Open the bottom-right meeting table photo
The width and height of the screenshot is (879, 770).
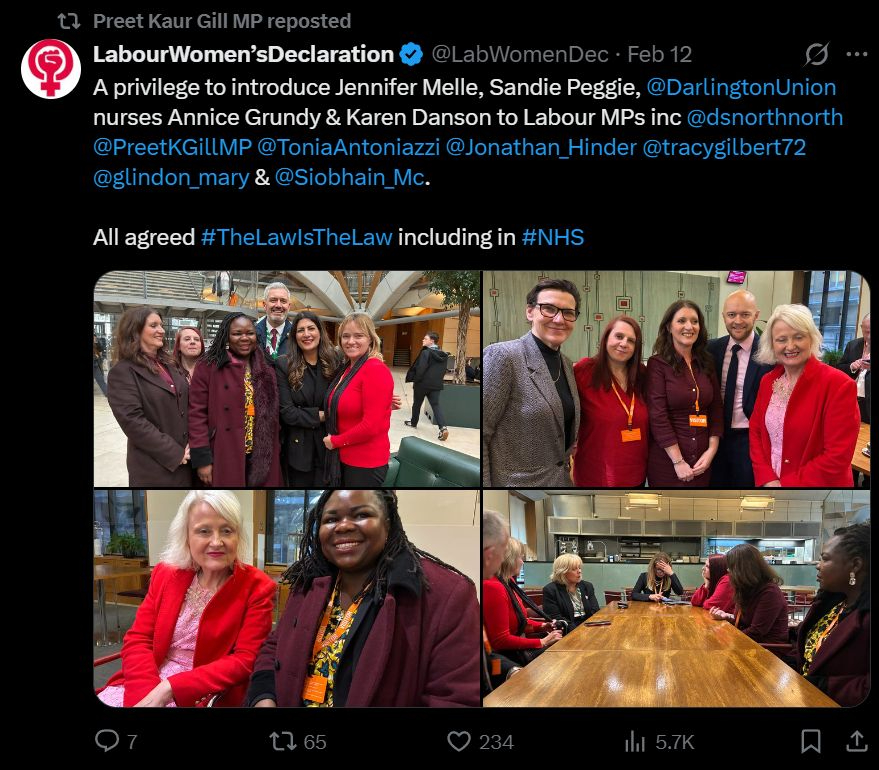point(677,599)
